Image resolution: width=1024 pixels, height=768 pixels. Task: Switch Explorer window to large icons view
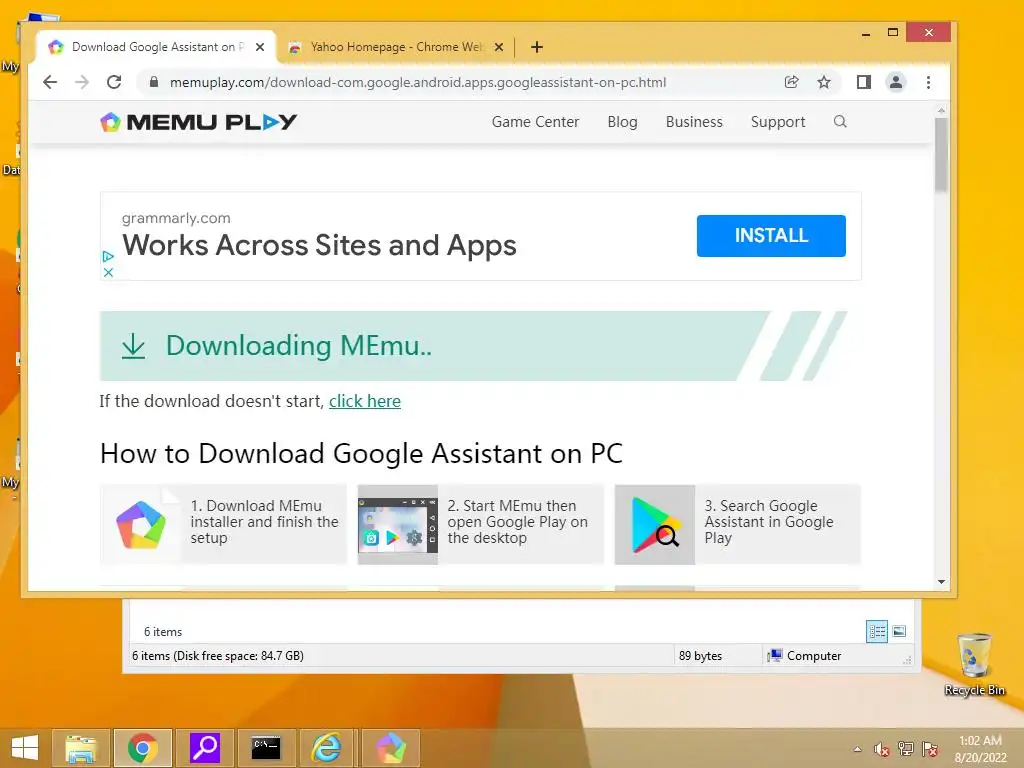point(899,631)
